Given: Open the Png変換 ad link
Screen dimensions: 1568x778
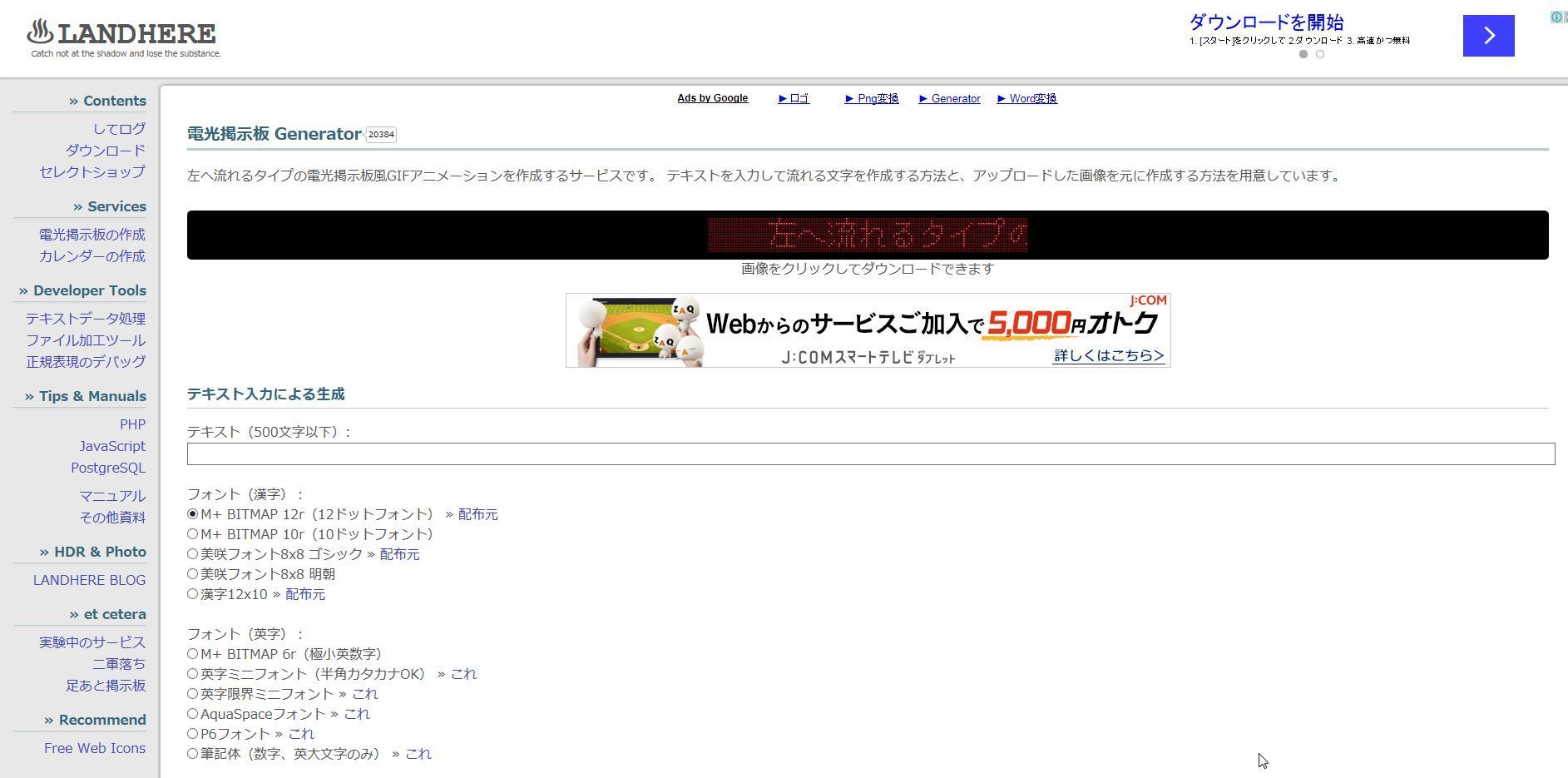Looking at the screenshot, I should [x=871, y=98].
